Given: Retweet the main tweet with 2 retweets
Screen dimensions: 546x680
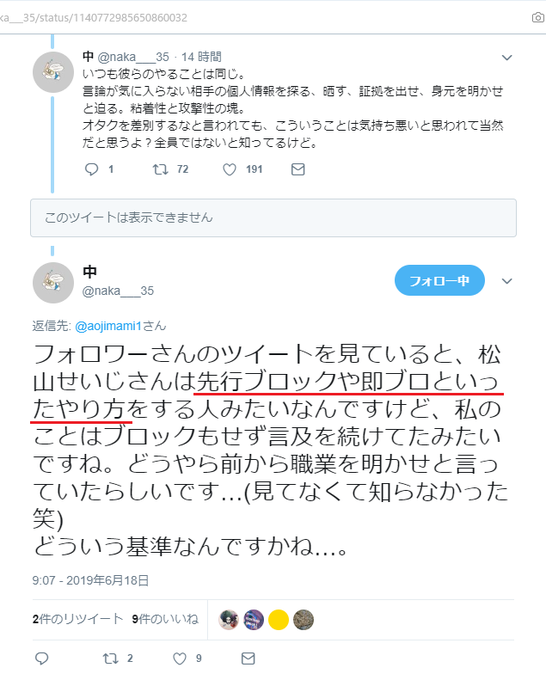Looking at the screenshot, I should click(x=111, y=658).
